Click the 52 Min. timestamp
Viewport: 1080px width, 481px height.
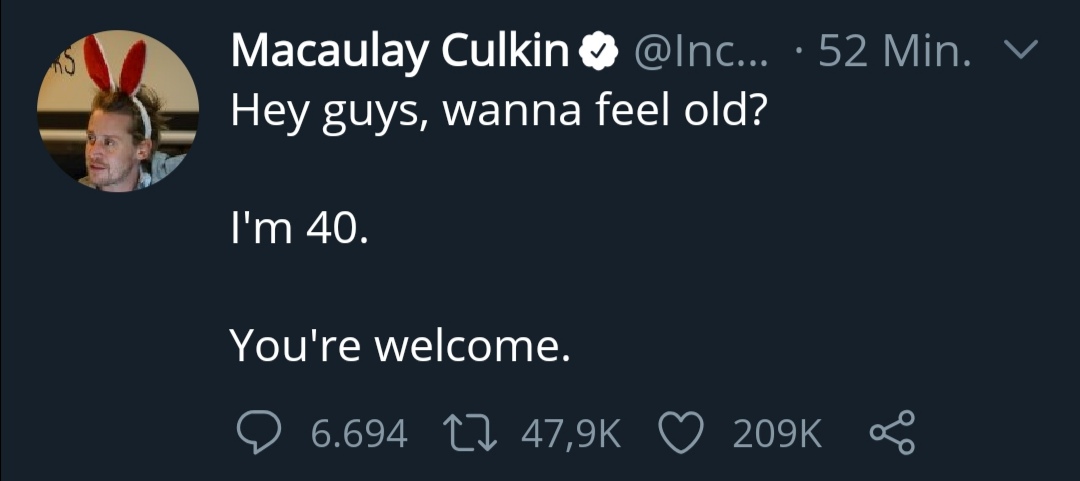pos(895,51)
